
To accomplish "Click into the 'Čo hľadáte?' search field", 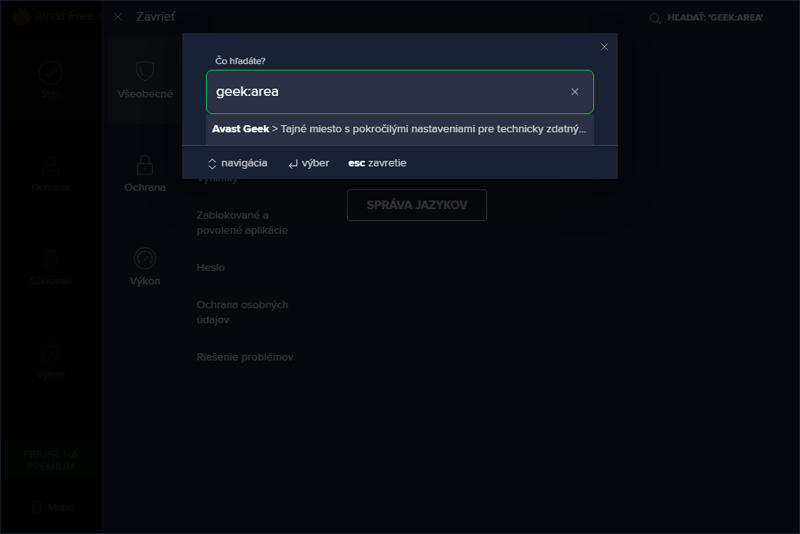I will [399, 92].
